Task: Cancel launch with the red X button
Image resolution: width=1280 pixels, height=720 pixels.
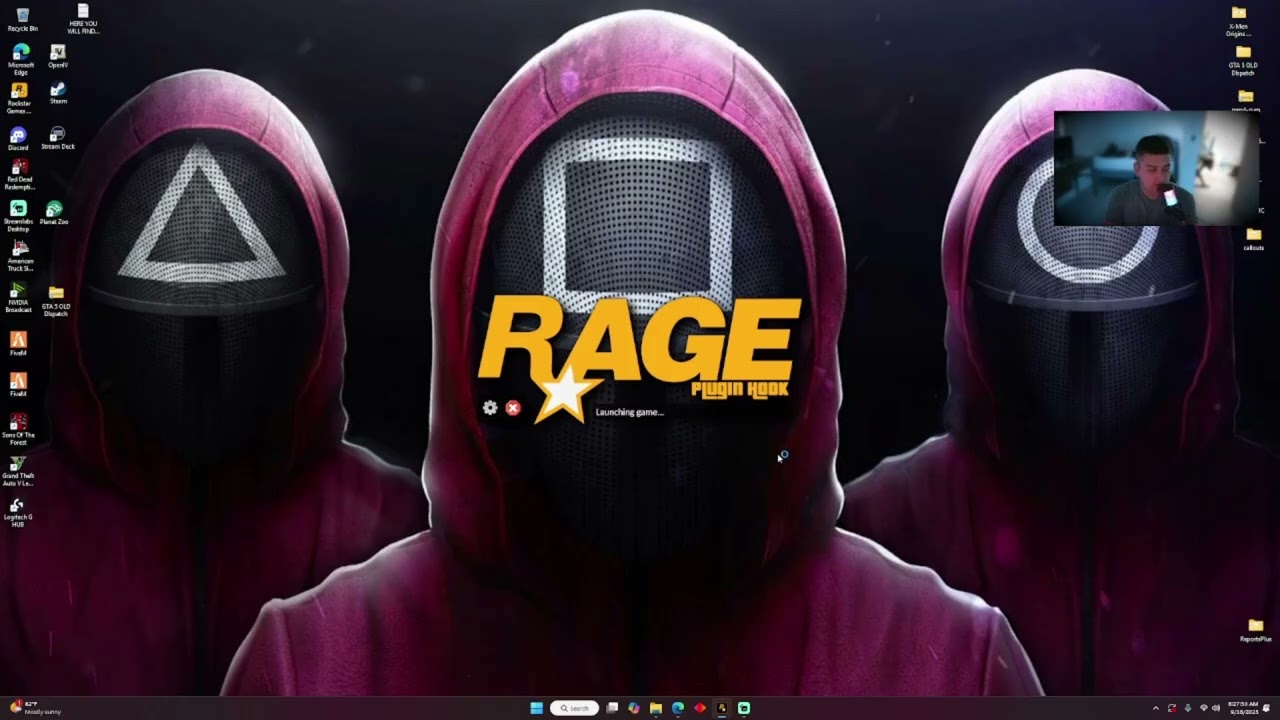Action: (x=513, y=408)
